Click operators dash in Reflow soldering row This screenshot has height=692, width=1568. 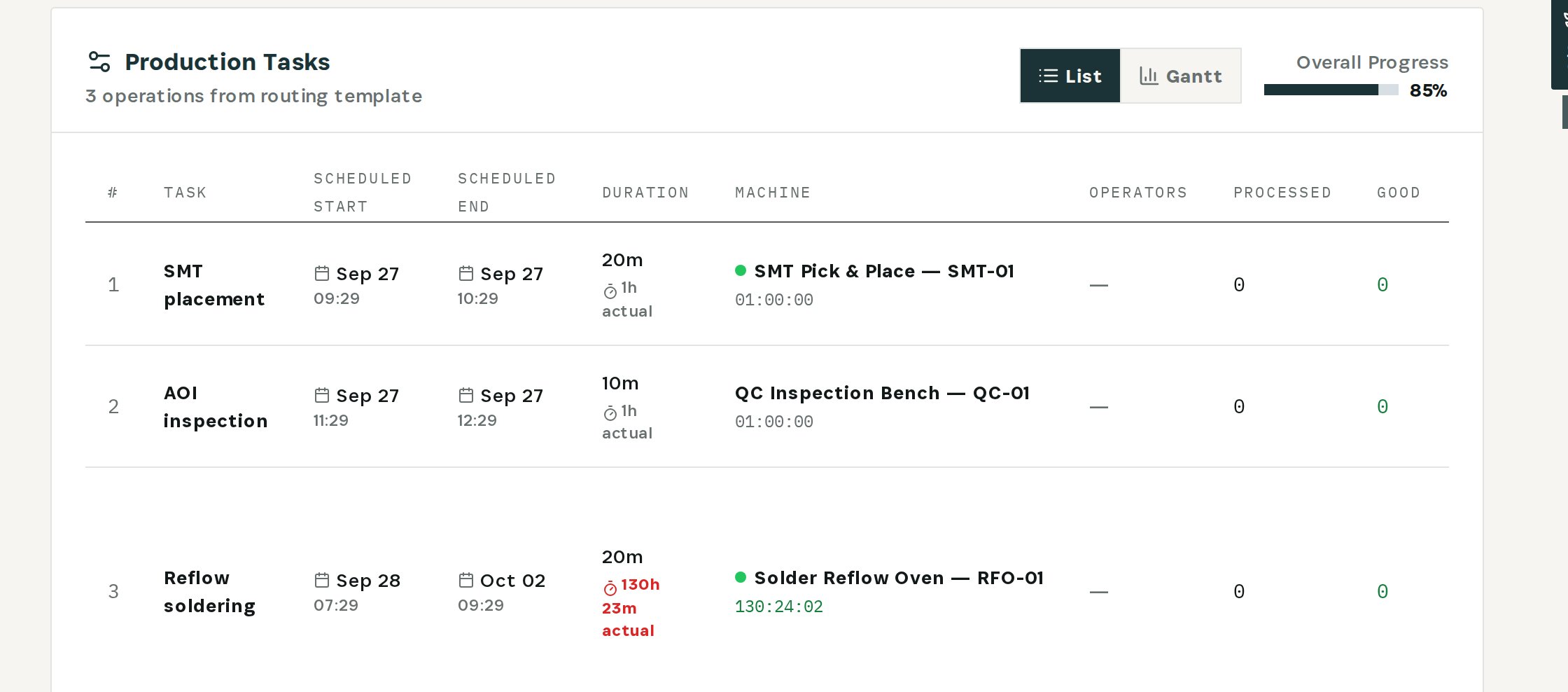tap(1099, 592)
